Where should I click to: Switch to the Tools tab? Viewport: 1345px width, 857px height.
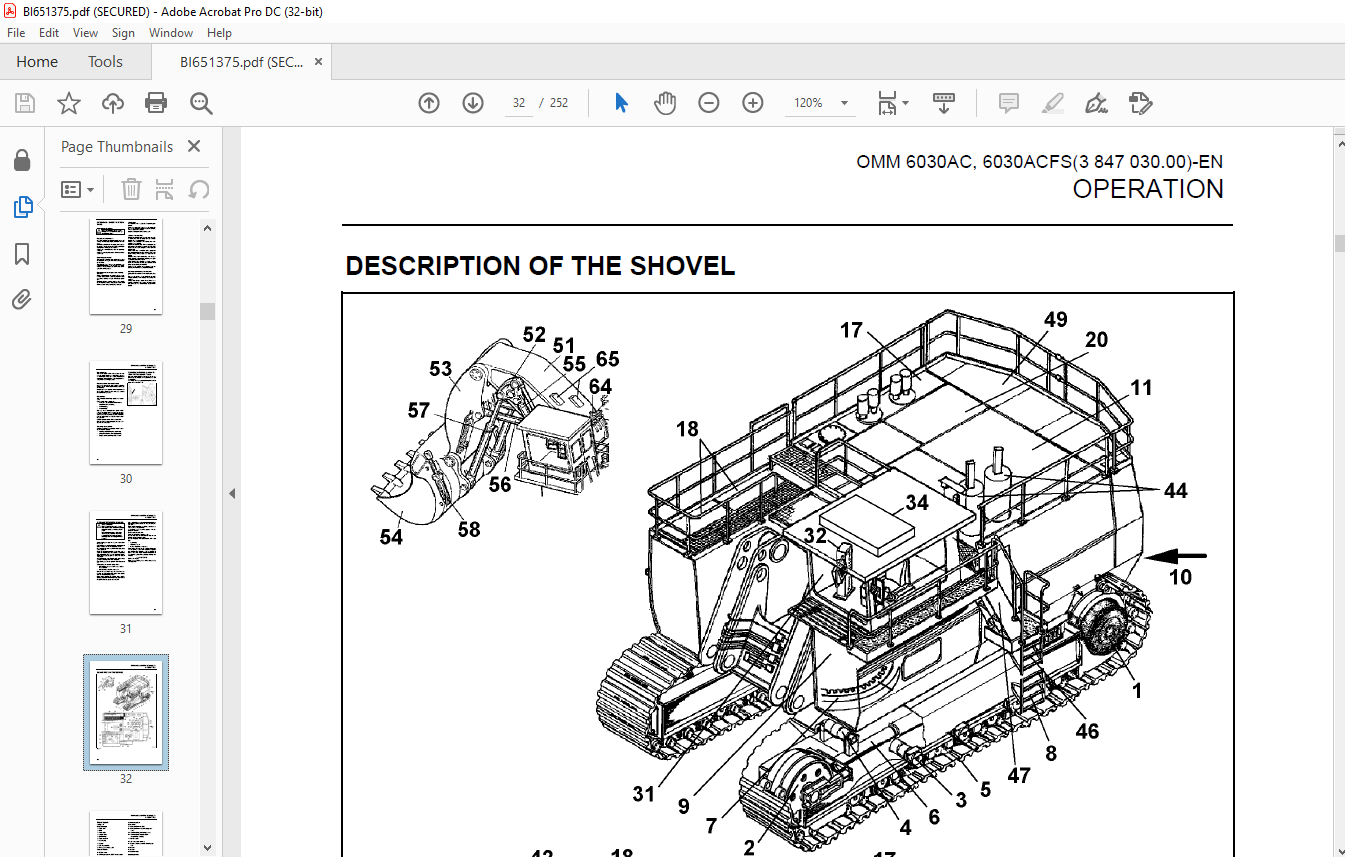pos(105,62)
